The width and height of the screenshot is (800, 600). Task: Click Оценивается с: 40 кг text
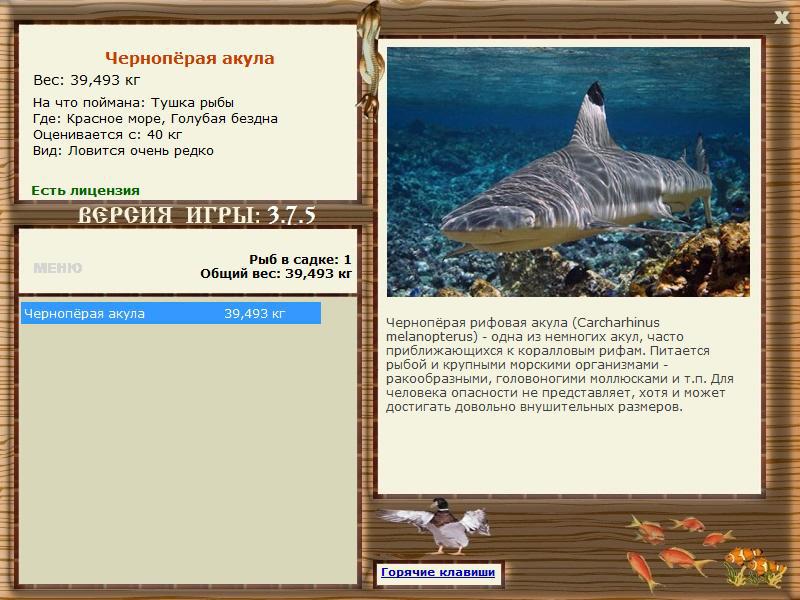point(107,135)
